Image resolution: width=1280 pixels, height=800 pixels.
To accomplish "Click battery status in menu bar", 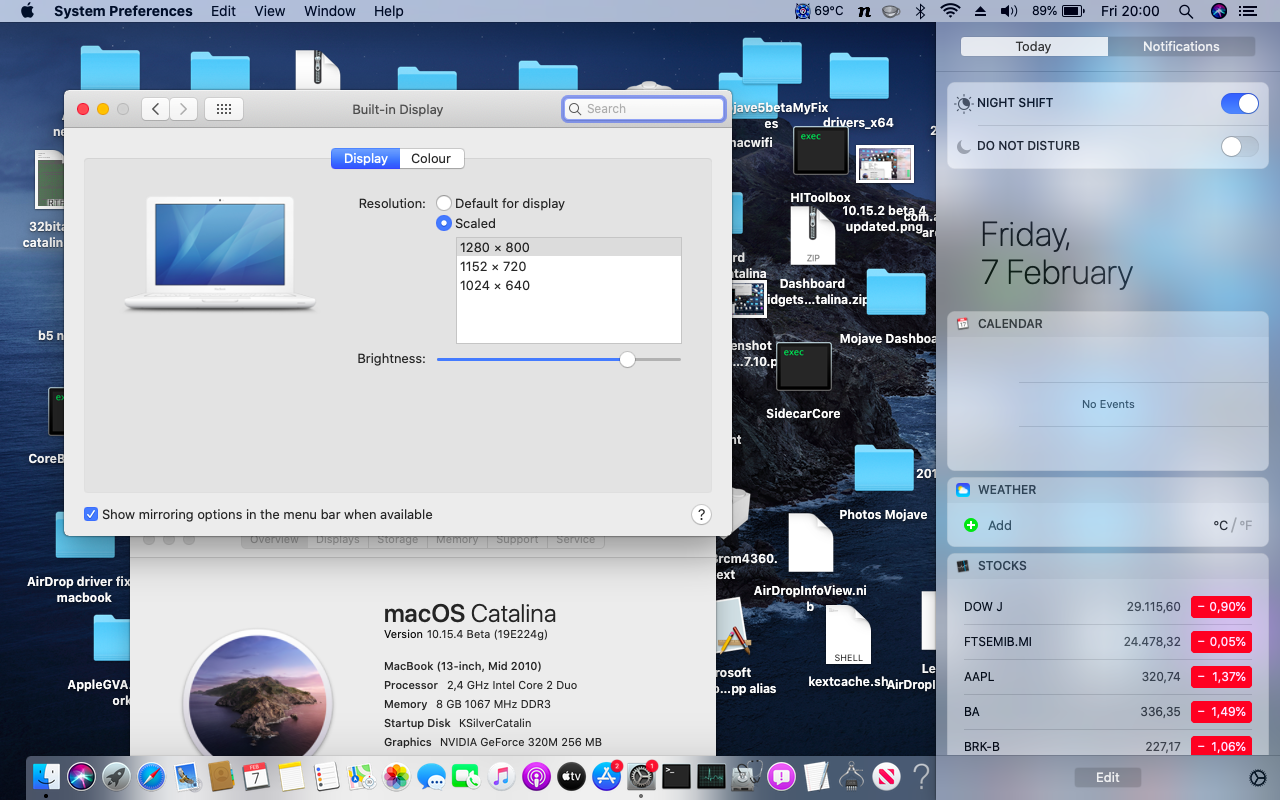I will 1058,11.
